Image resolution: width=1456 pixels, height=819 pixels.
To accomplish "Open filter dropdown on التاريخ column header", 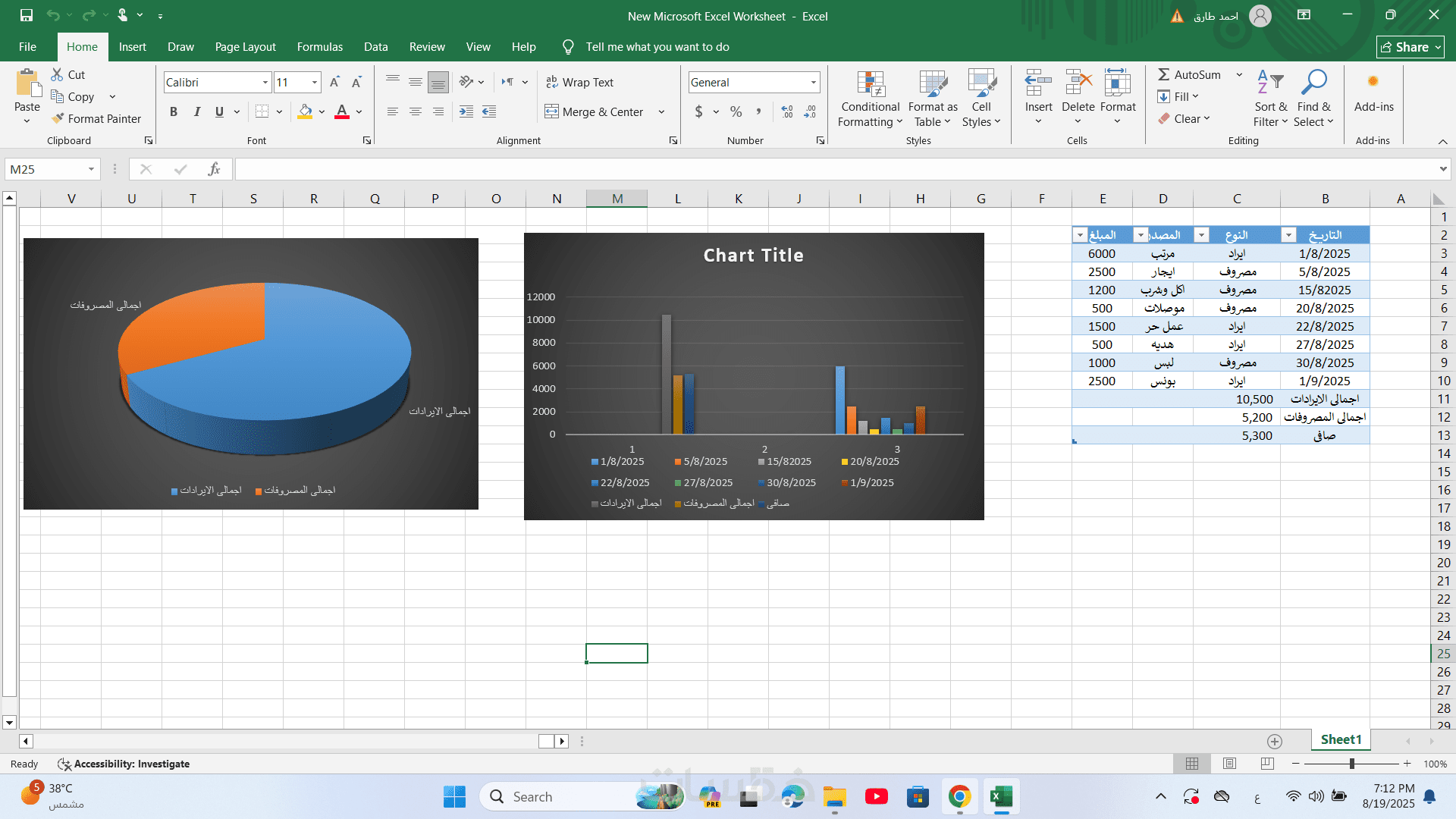I will click(1288, 235).
